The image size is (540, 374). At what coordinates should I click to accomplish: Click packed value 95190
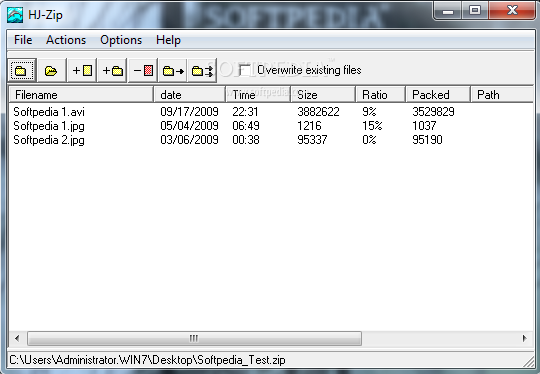click(427, 140)
